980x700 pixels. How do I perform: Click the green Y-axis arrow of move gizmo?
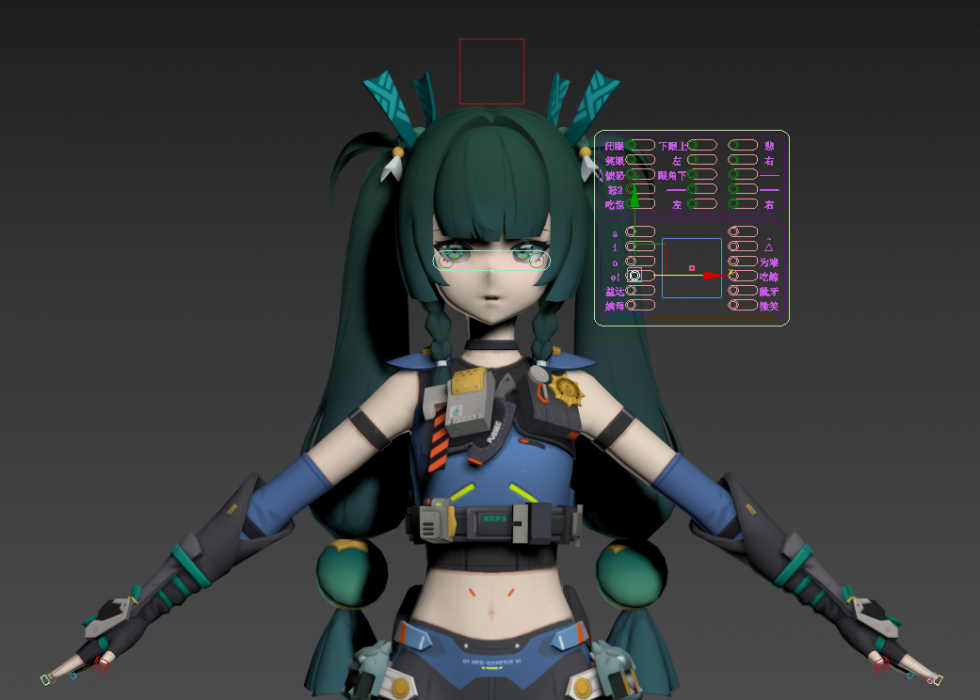[634, 198]
